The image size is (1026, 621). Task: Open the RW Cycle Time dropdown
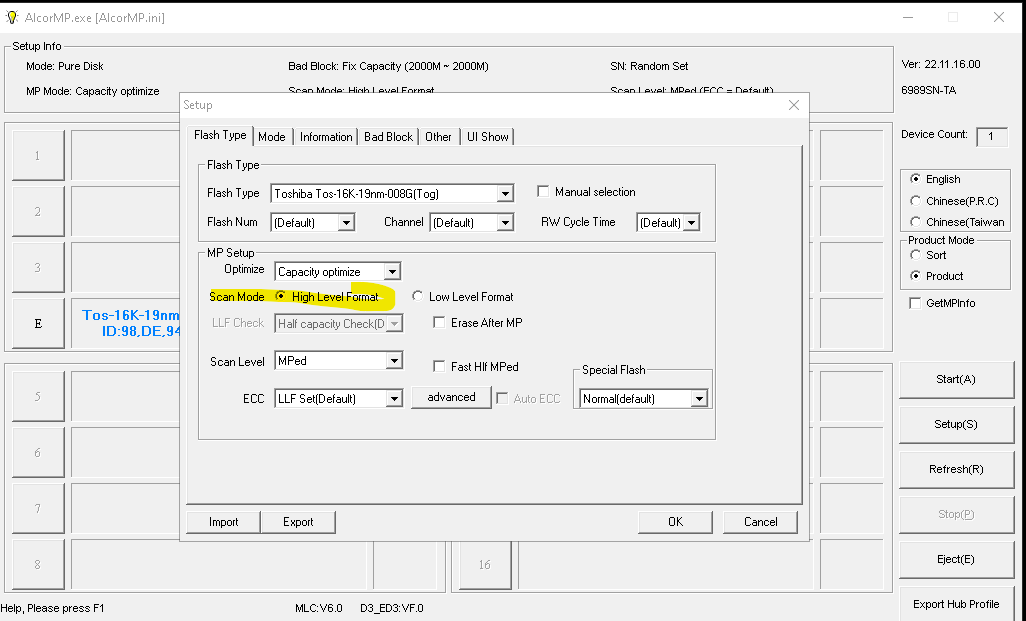[x=692, y=222]
